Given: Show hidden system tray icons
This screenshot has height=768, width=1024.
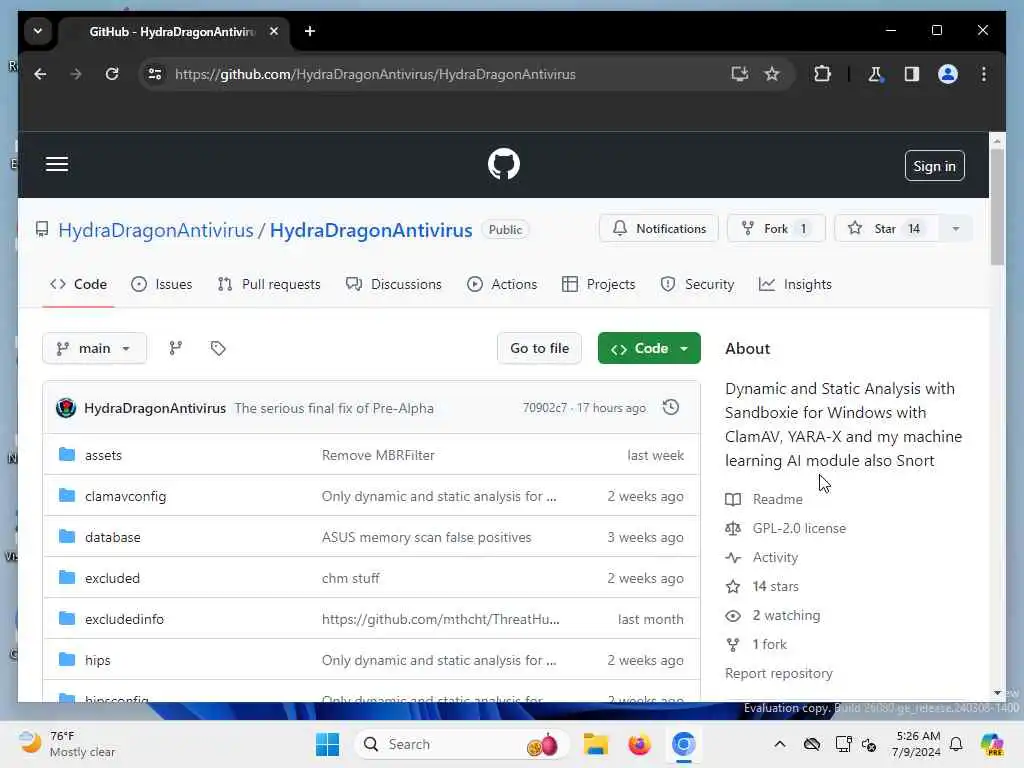Looking at the screenshot, I should click(780, 744).
